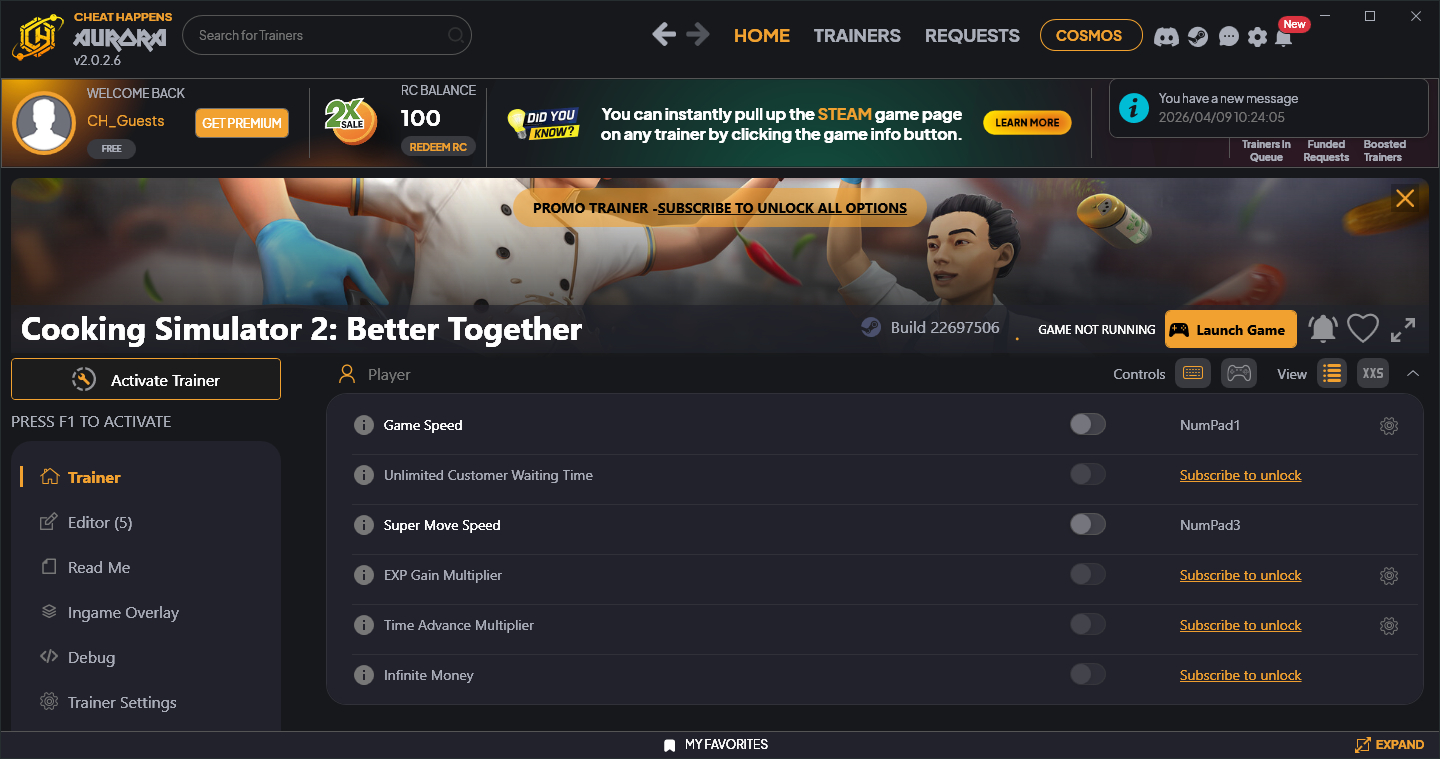Click Subscribe to unlock for Infinite Money

coord(1240,676)
